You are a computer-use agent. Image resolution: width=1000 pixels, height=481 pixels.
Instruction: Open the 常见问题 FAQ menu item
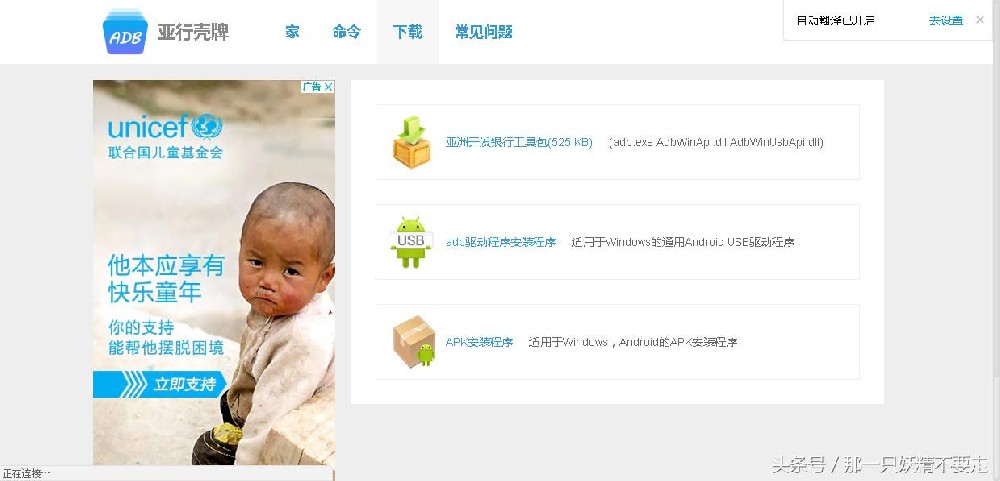click(483, 32)
